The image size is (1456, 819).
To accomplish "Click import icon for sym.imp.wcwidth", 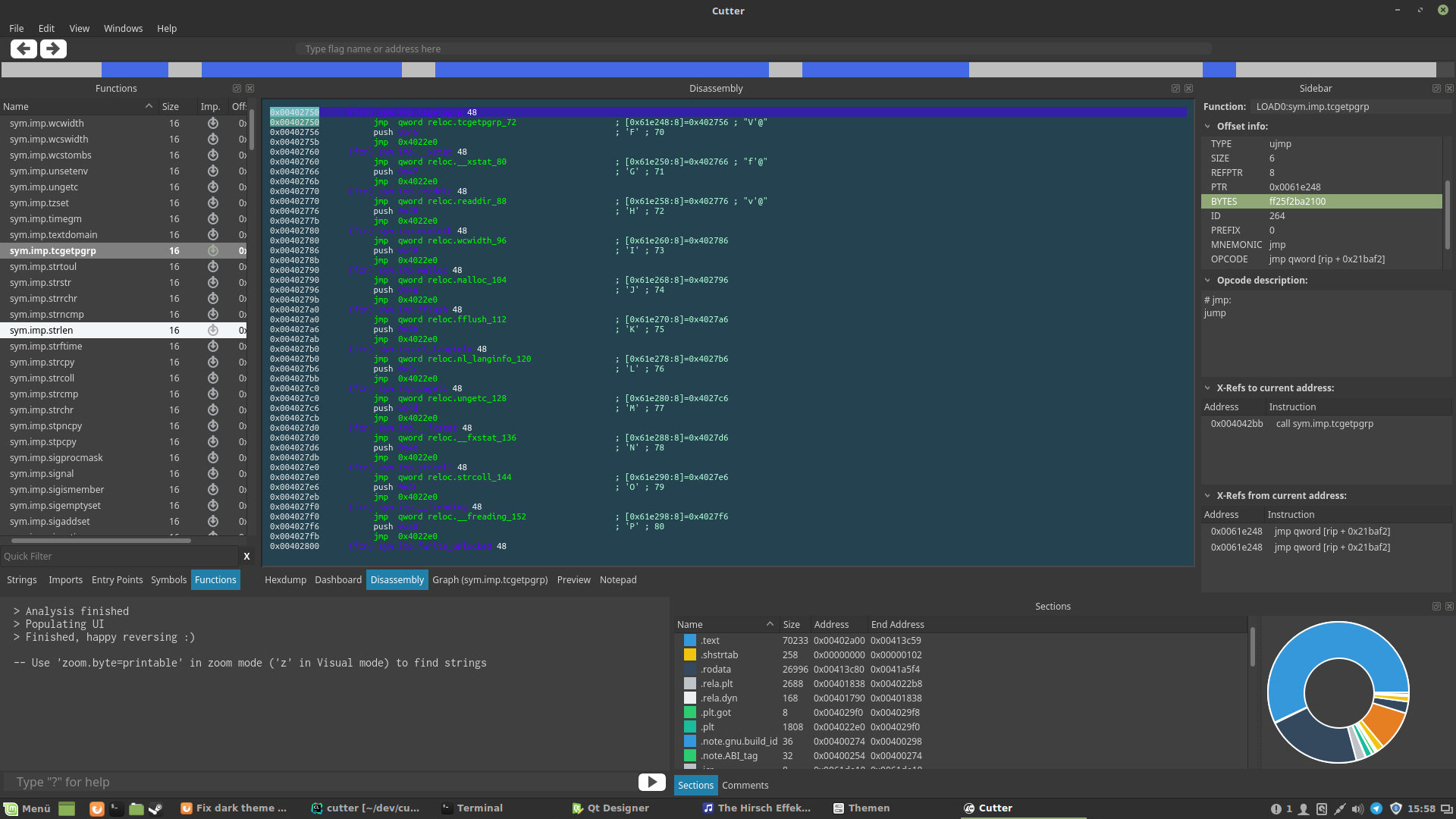I will coord(213,124).
